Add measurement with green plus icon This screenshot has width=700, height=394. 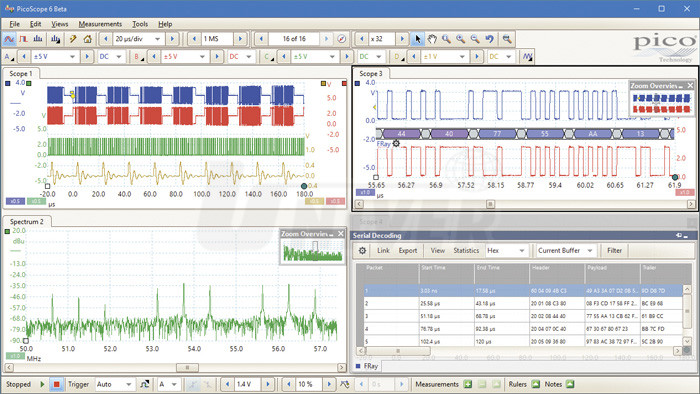(x=467, y=384)
